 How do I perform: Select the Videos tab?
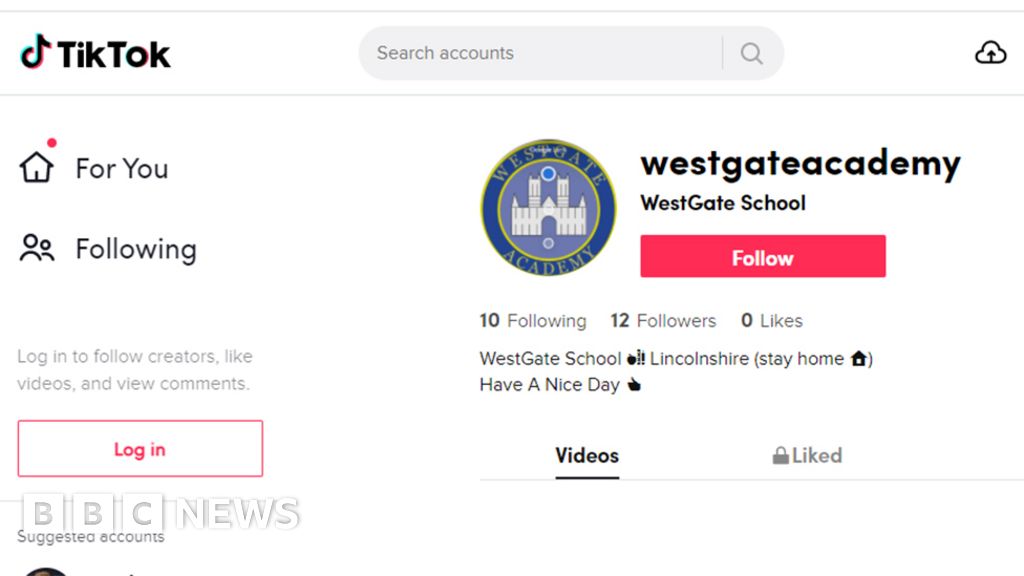click(587, 456)
